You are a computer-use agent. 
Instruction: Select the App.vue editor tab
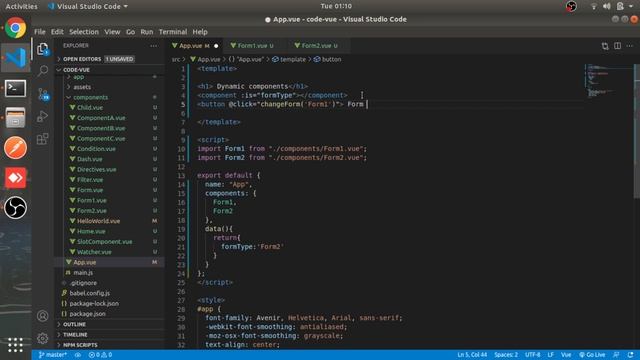pyautogui.click(x=194, y=46)
